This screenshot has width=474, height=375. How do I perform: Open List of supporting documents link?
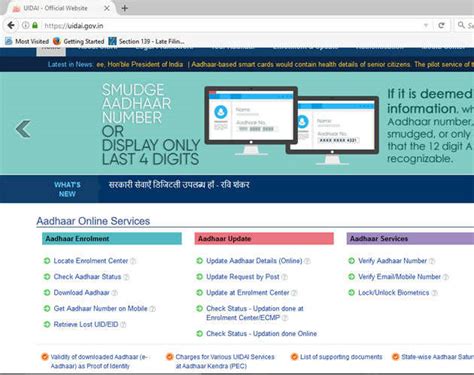pyautogui.click(x=341, y=357)
